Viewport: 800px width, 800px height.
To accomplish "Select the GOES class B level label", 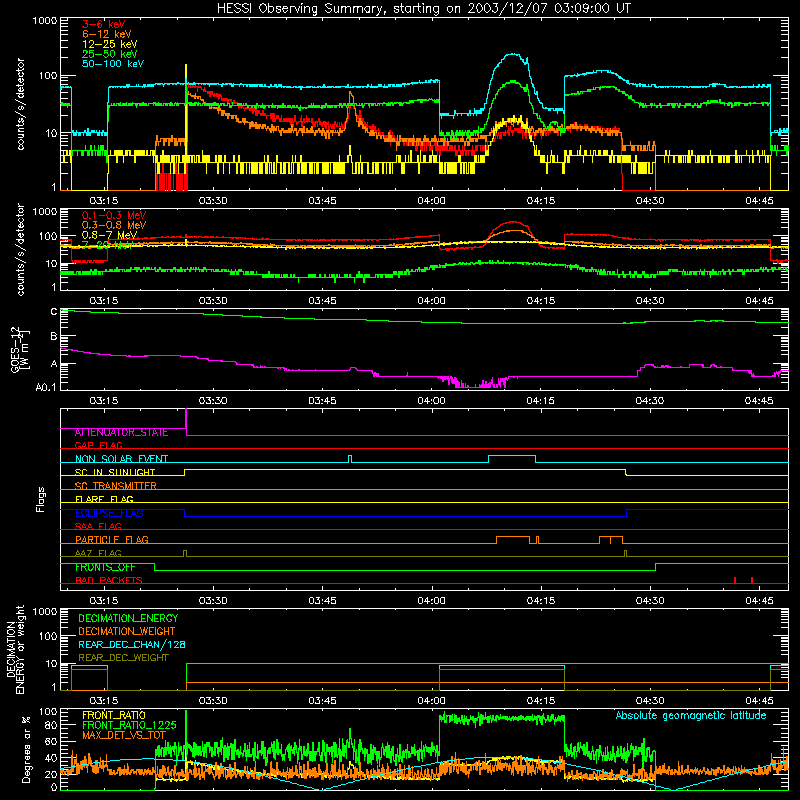I will tap(54, 336).
